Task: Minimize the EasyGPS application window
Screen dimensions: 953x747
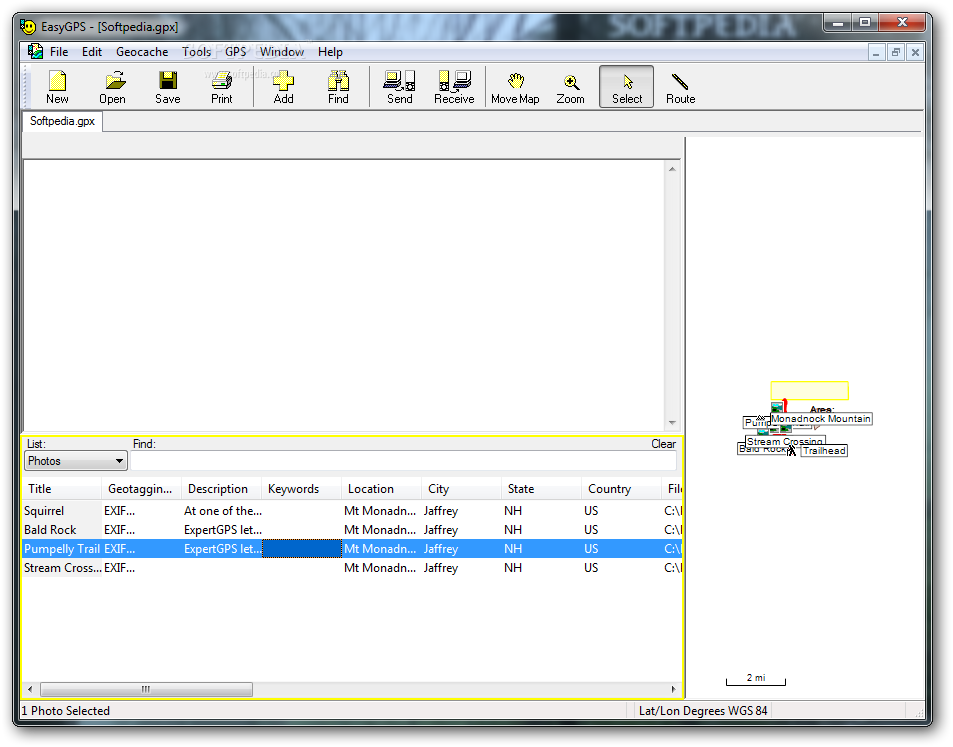Action: click(x=838, y=22)
